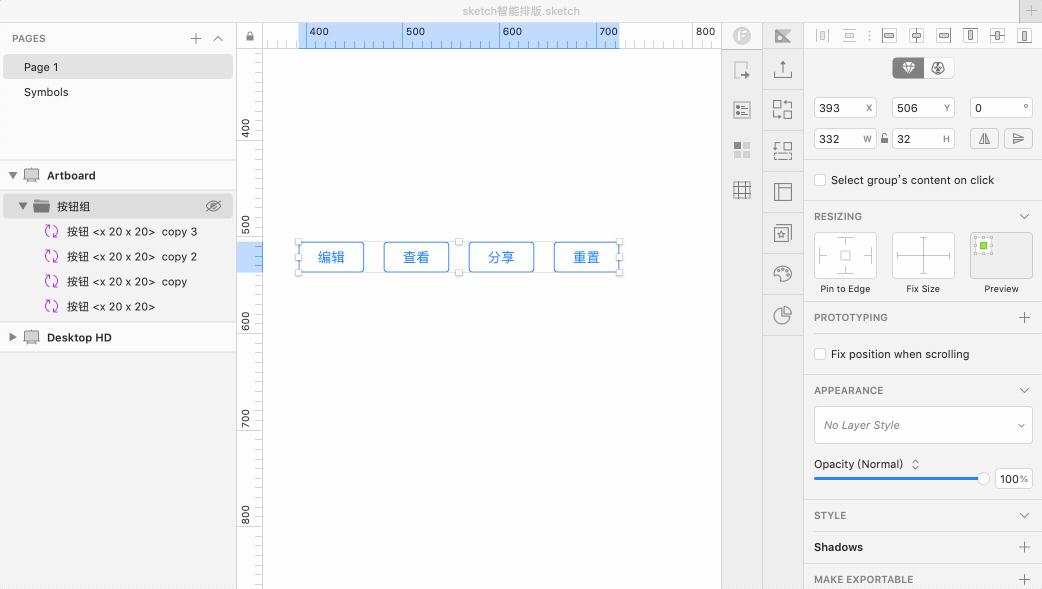Collapse the Style section
1042x589 pixels.
click(1024, 515)
